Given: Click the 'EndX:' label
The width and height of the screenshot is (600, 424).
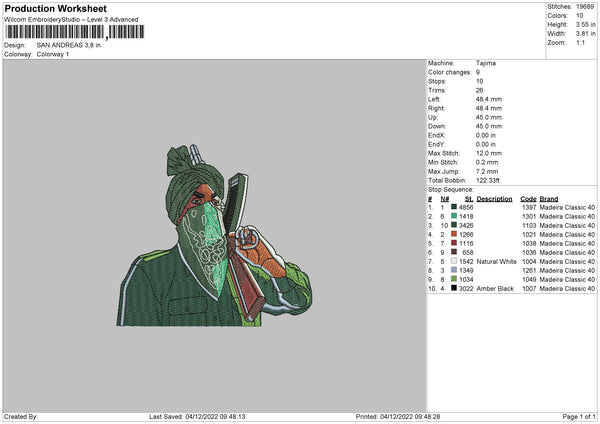Looking at the screenshot, I should (x=437, y=135).
